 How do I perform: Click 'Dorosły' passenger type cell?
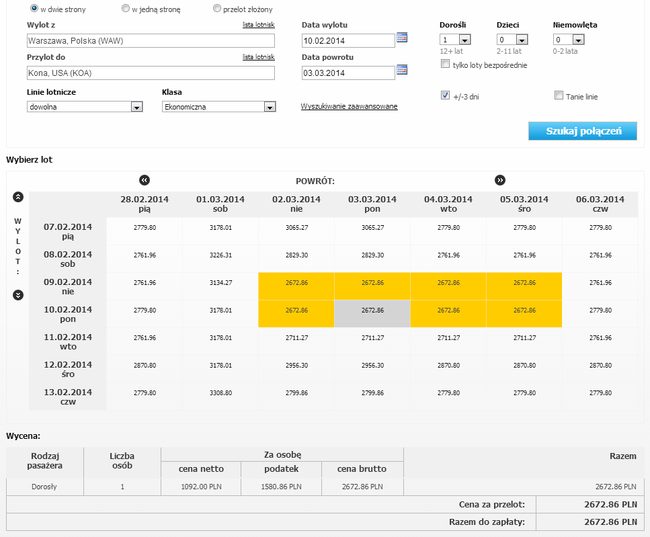coord(44,487)
